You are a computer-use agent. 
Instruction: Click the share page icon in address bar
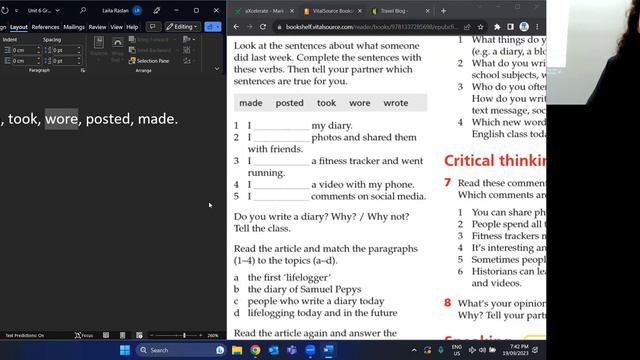point(467,27)
